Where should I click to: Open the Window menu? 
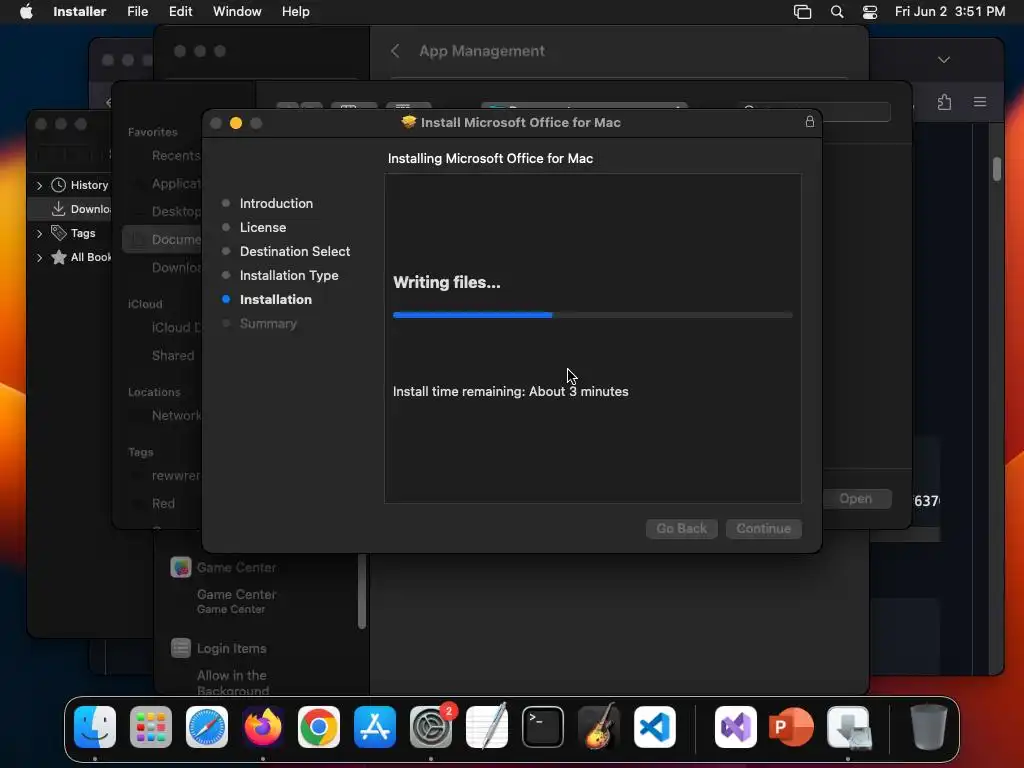(237, 12)
